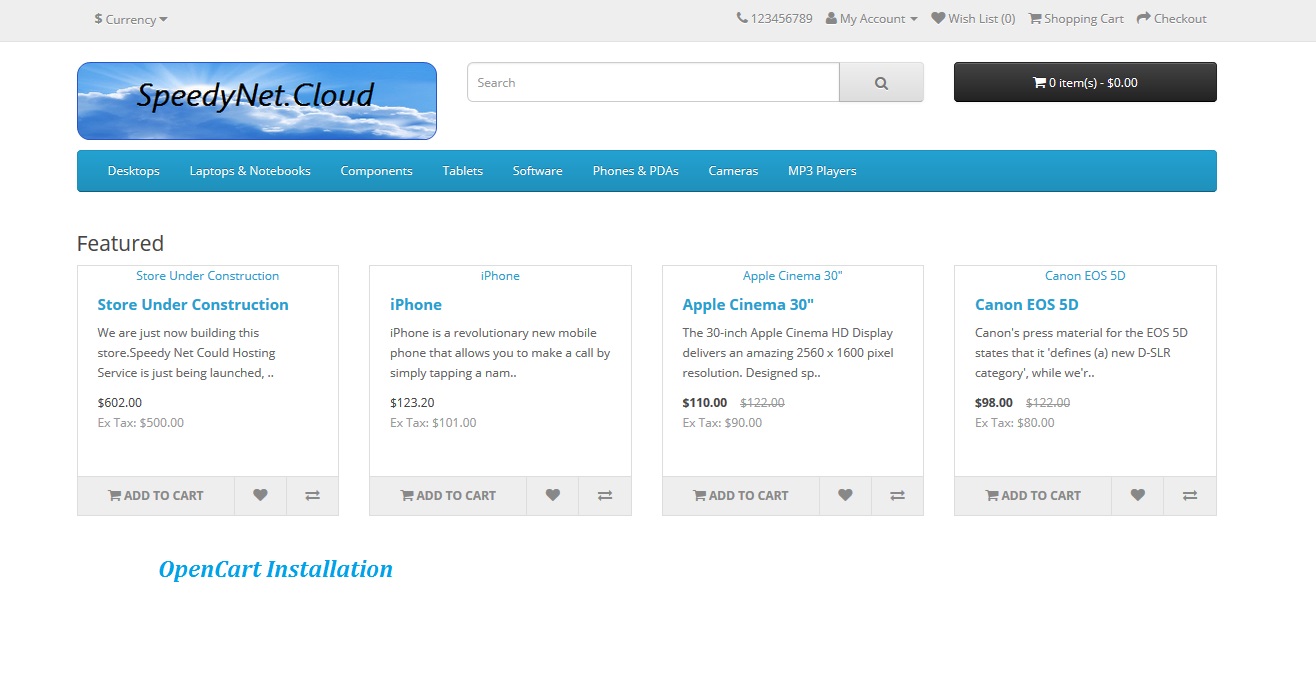Add Canon EOS 5D to wish list
The width and height of the screenshot is (1316, 691).
(1137, 495)
